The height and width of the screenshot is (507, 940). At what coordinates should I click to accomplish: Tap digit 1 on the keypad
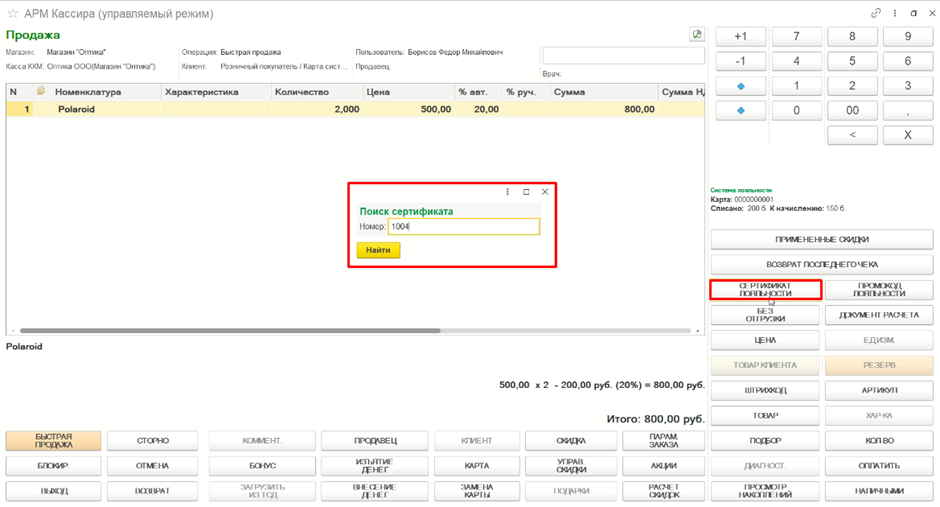(x=797, y=86)
